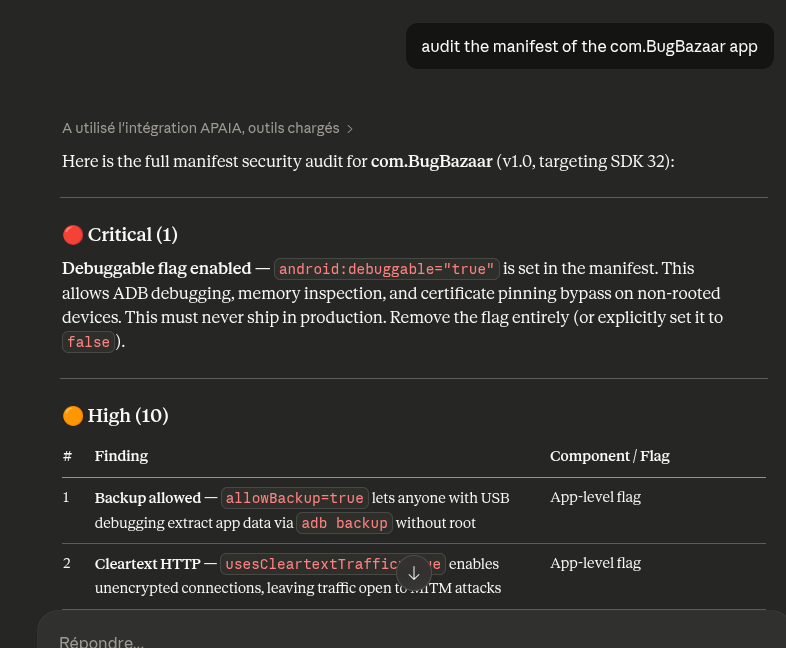The width and height of the screenshot is (786, 648).
Task: Click the "Finding" column header
Action: click(x=121, y=456)
